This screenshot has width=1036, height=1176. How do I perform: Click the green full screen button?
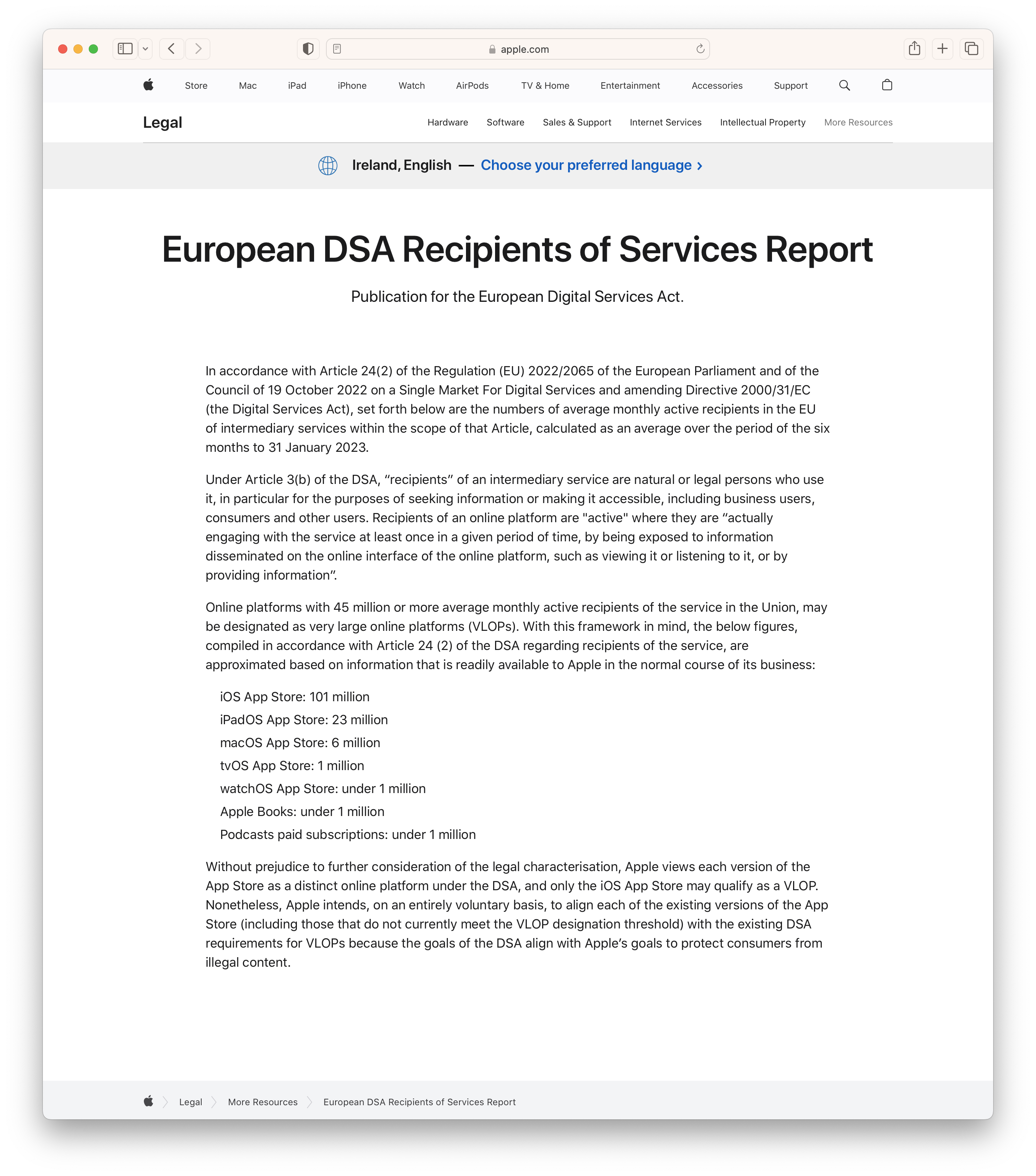click(x=93, y=49)
